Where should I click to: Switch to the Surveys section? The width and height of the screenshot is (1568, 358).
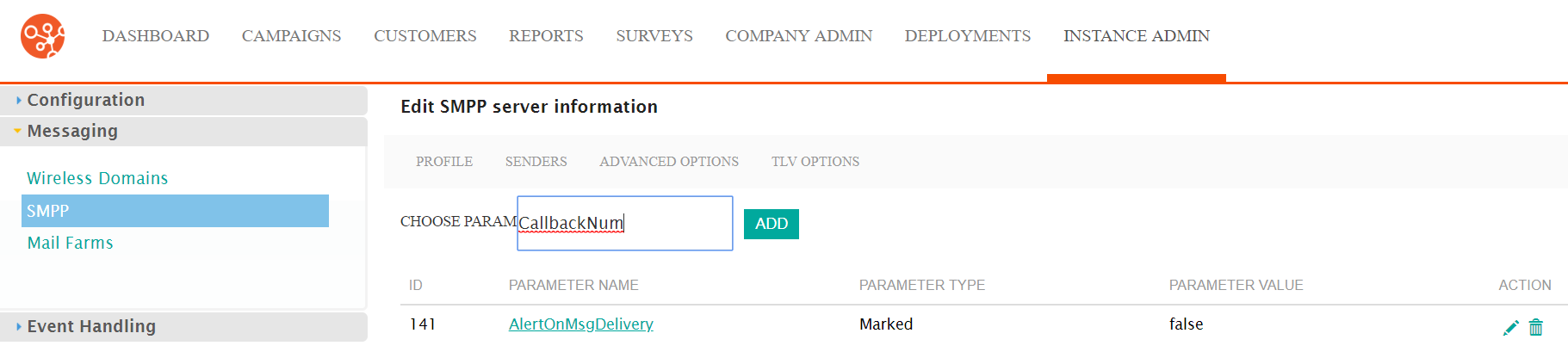pos(654,35)
